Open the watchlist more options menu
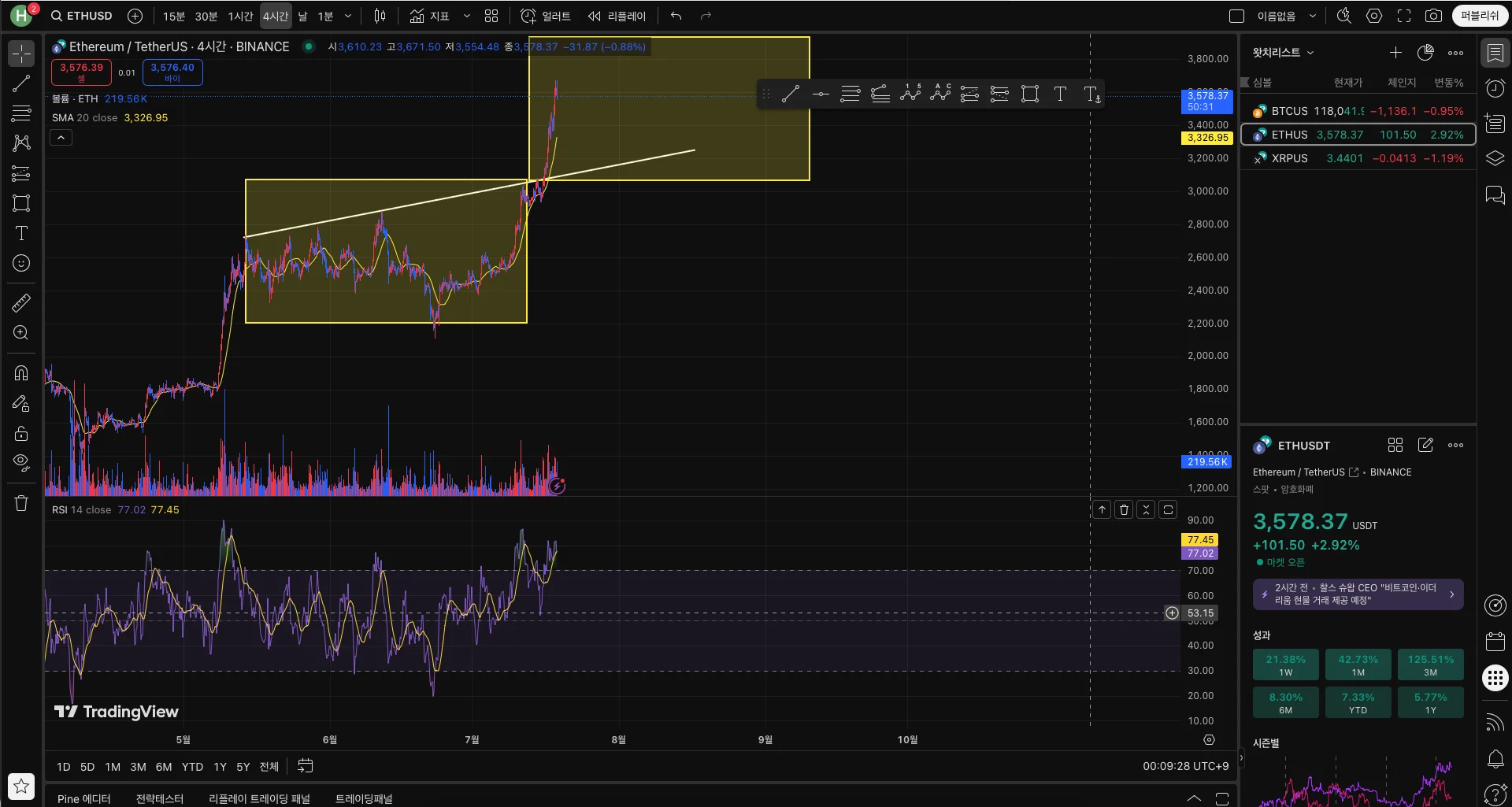Image resolution: width=1512 pixels, height=807 pixels. pos(1455,53)
